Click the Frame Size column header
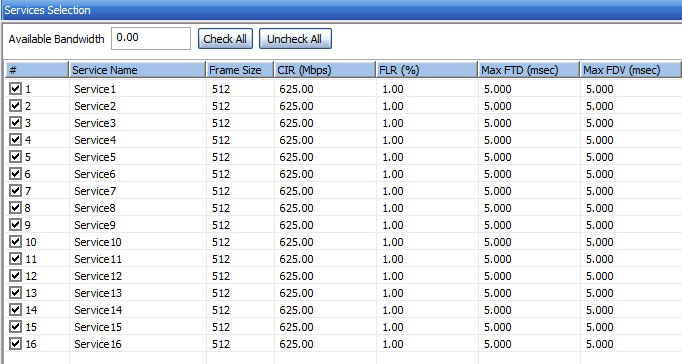 [240, 70]
